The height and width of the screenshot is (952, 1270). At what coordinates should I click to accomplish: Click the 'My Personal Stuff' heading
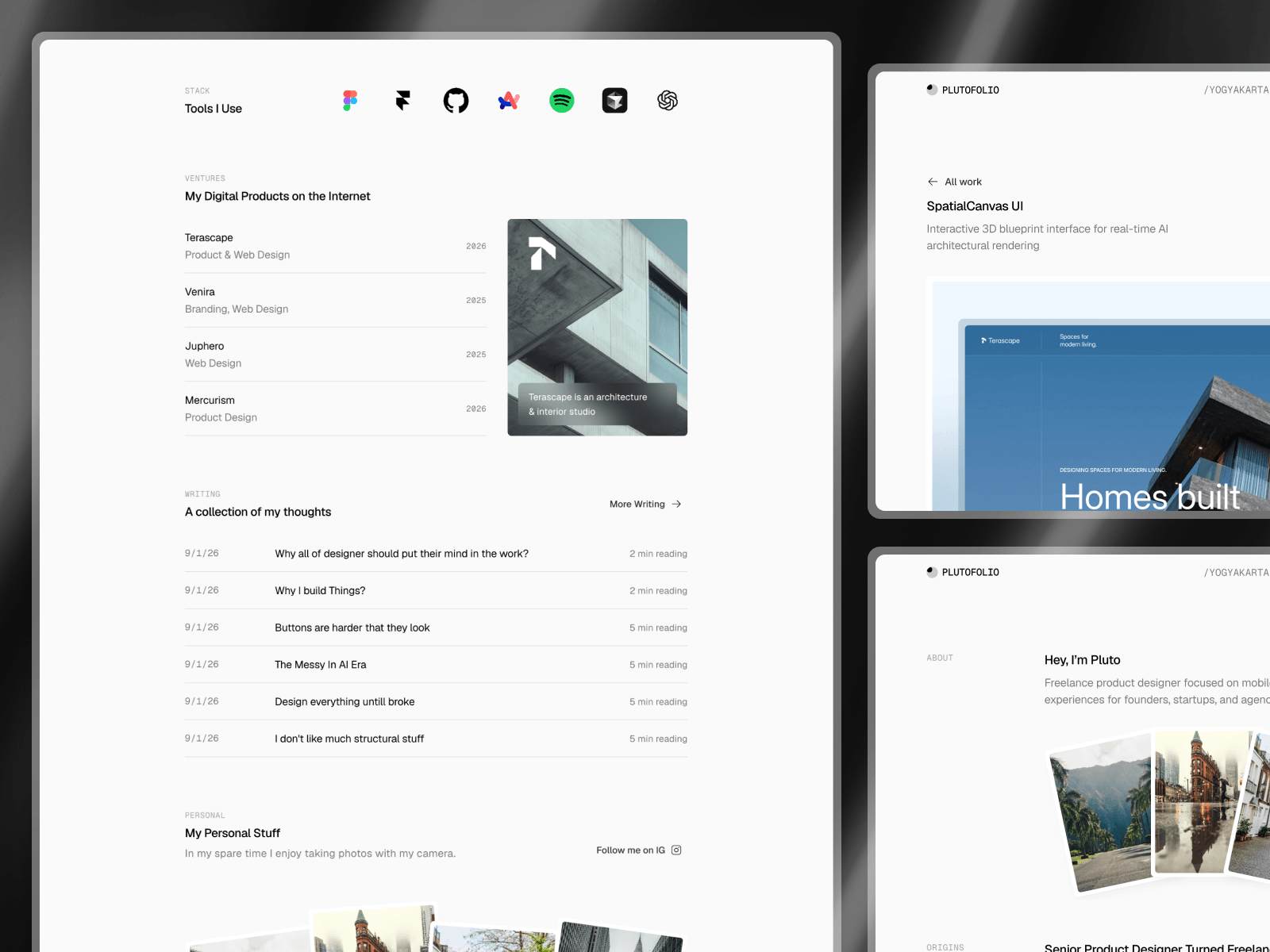pyautogui.click(x=233, y=833)
